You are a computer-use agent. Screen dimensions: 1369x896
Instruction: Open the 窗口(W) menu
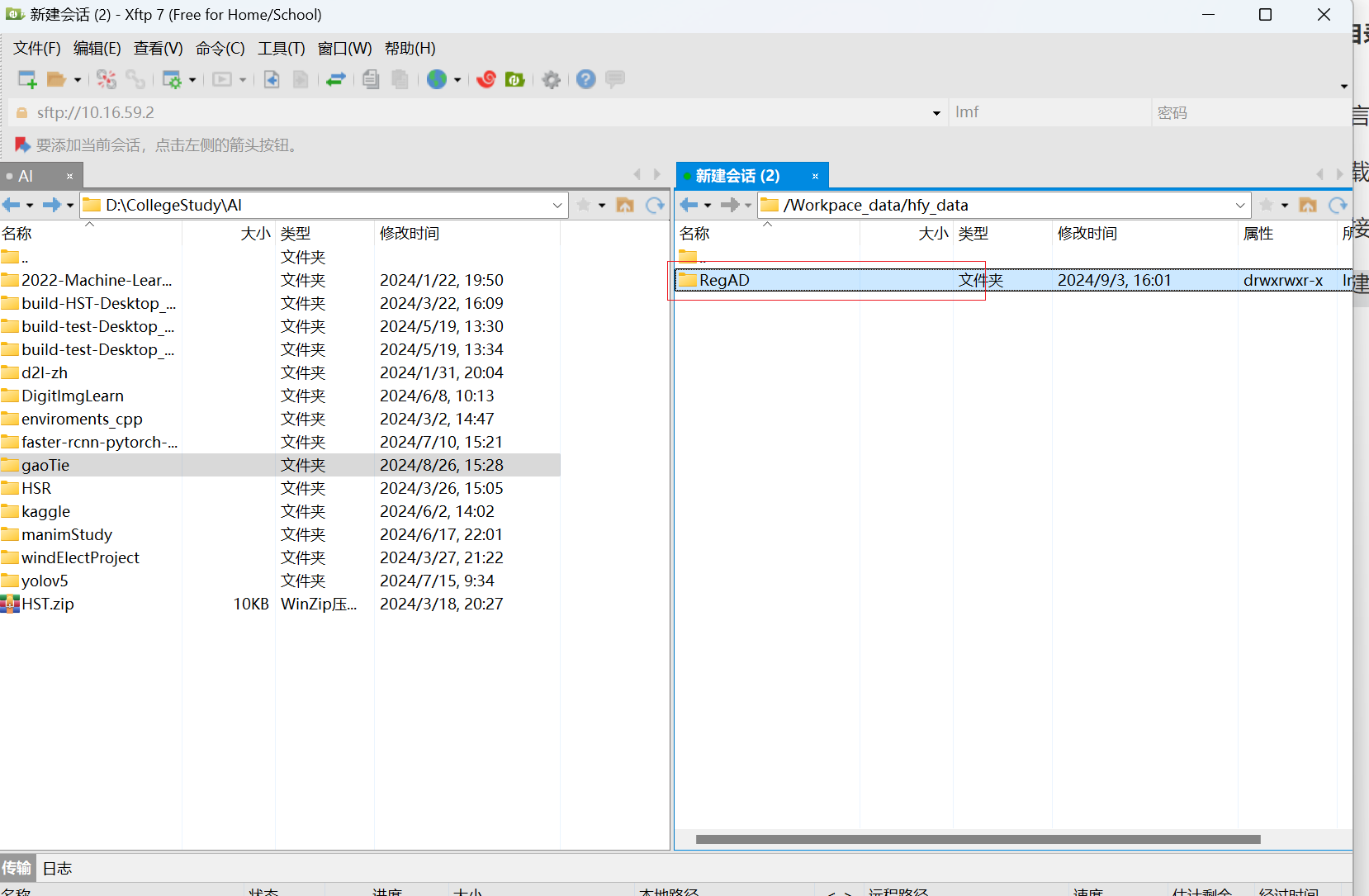point(345,49)
